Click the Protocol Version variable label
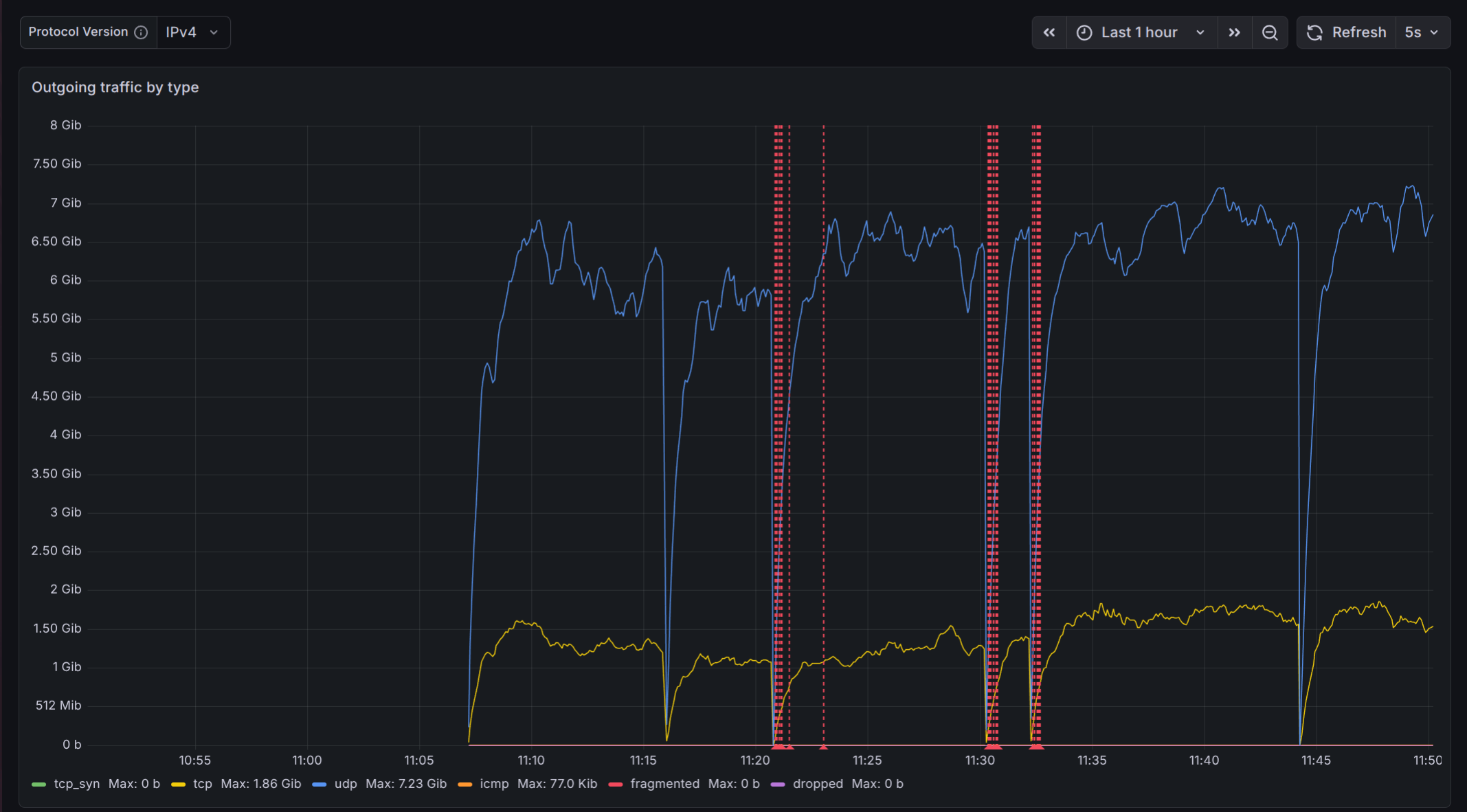Screen dimensions: 1467x812 (78, 32)
